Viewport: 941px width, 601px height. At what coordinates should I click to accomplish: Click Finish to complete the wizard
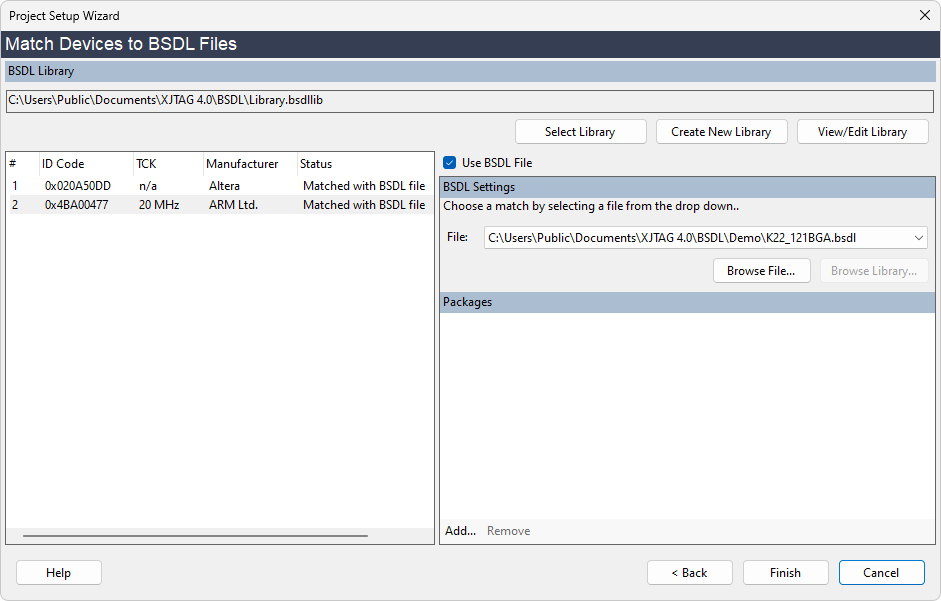[x=785, y=573]
